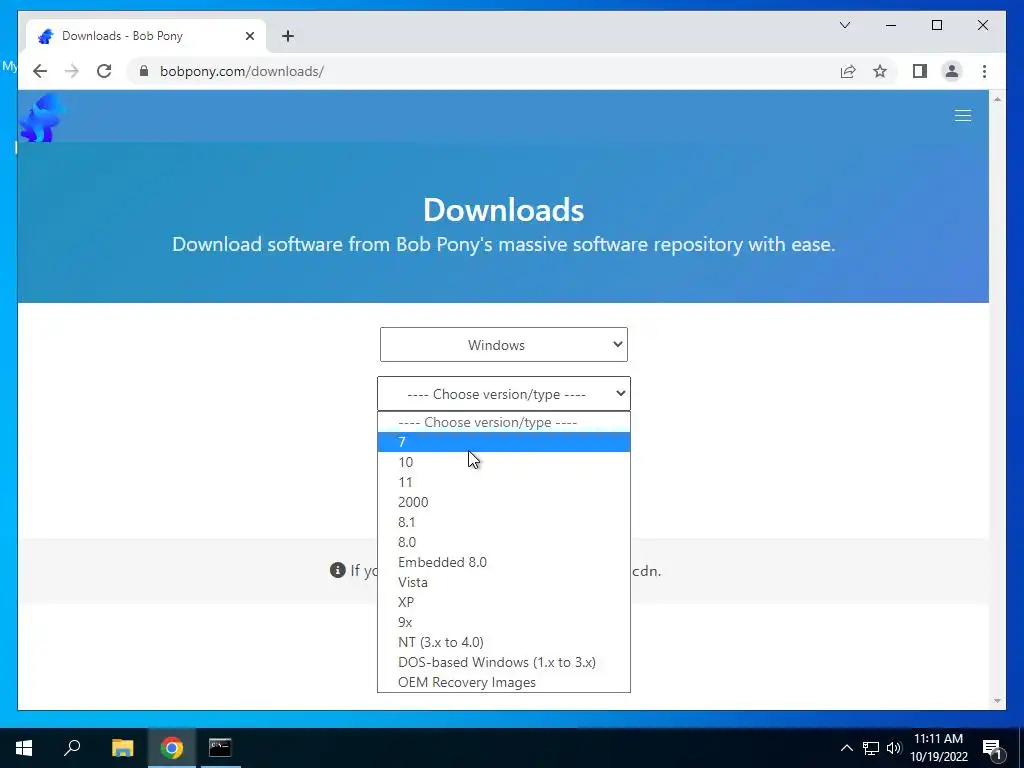Select version 10 from the list
The image size is (1024, 768).
pyautogui.click(x=504, y=462)
